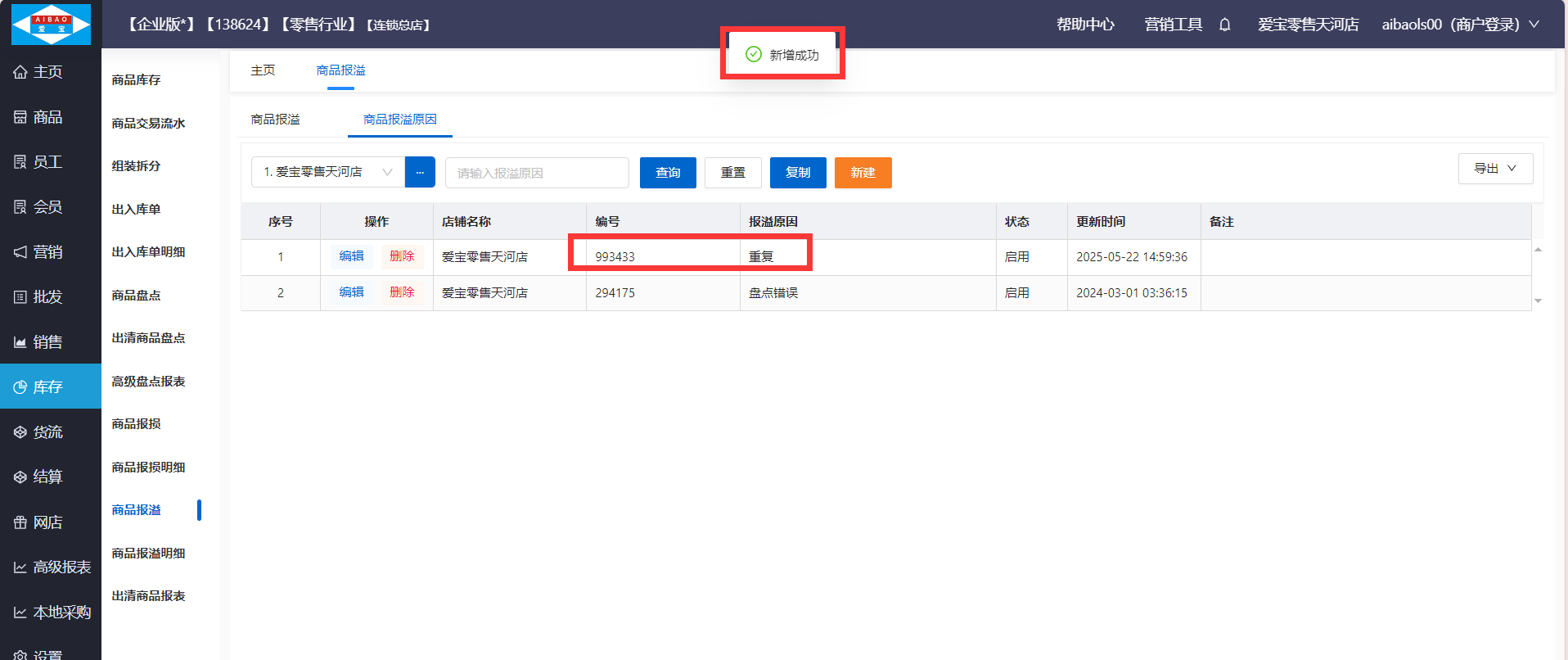Screen dimensions: 1568x660
Task: Click the 报溢原因 column header
Action: 868,222
